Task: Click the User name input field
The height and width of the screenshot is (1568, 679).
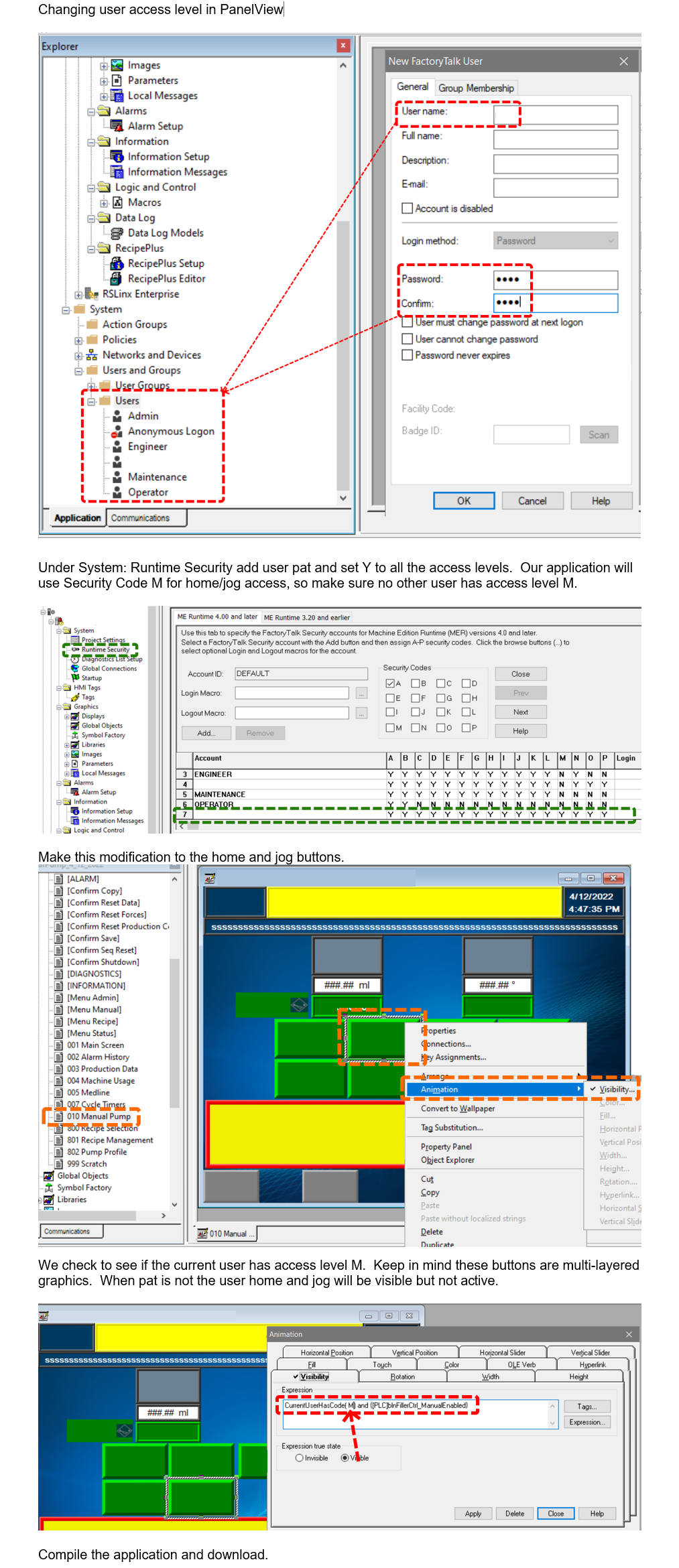Action: 556,115
